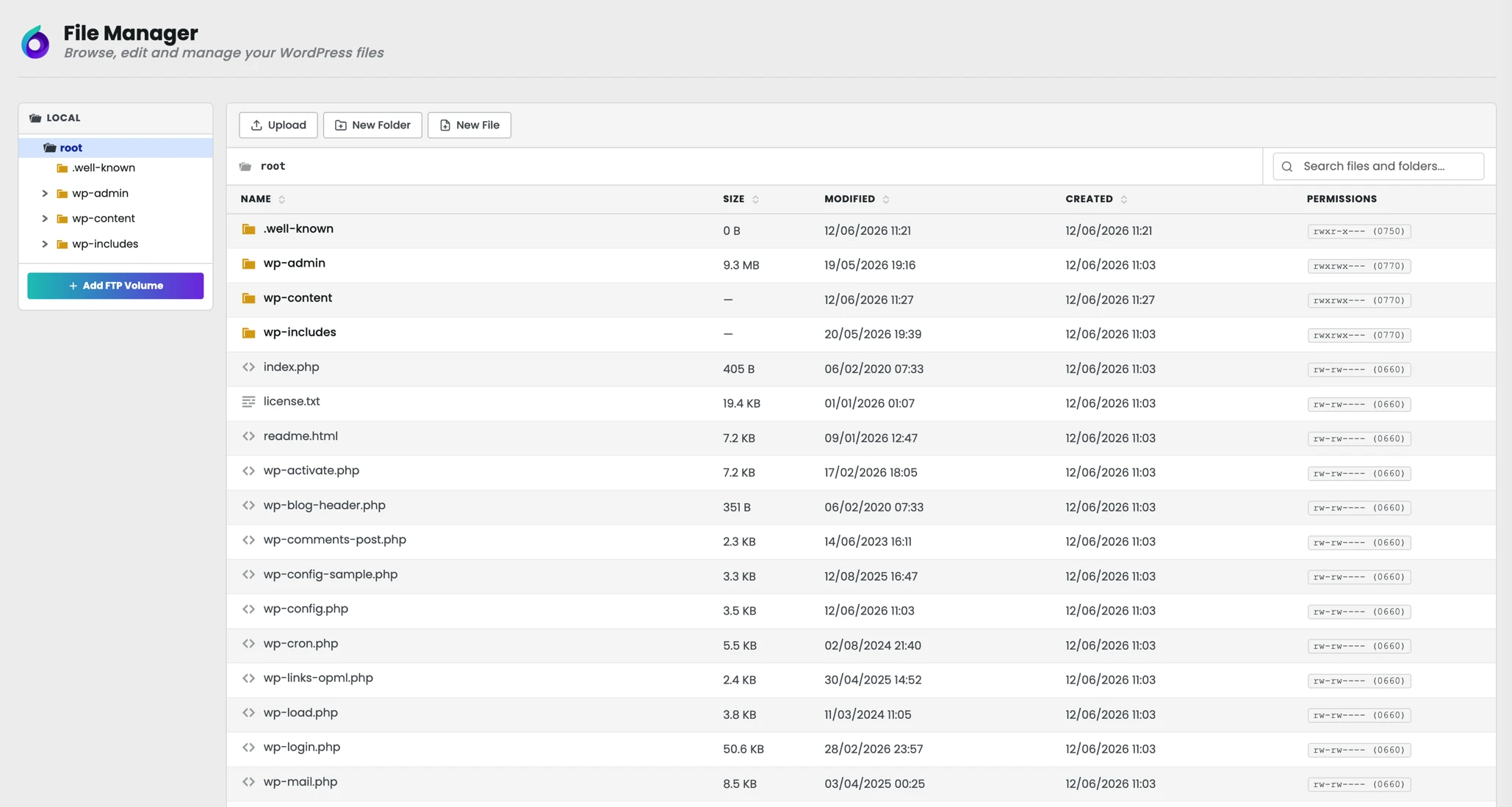This screenshot has height=807, width=1512.
Task: Expand the wp-admin tree node
Action: (45, 193)
